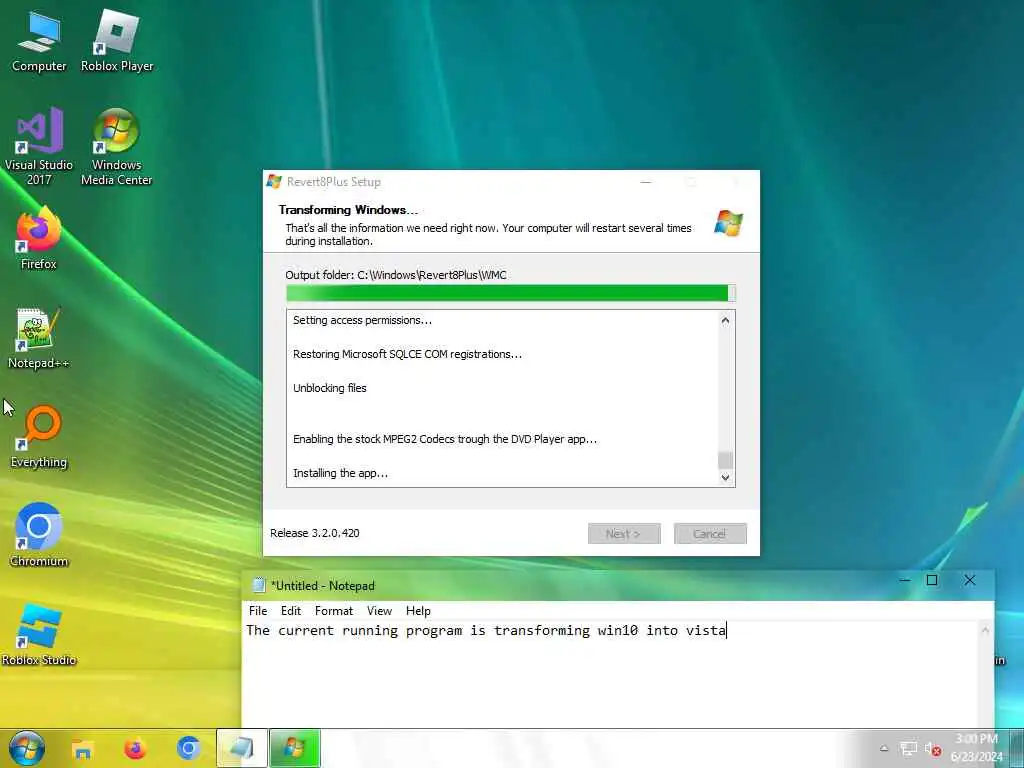Open the File menu in Notepad
Viewport: 1024px width, 768px height.
coord(258,611)
